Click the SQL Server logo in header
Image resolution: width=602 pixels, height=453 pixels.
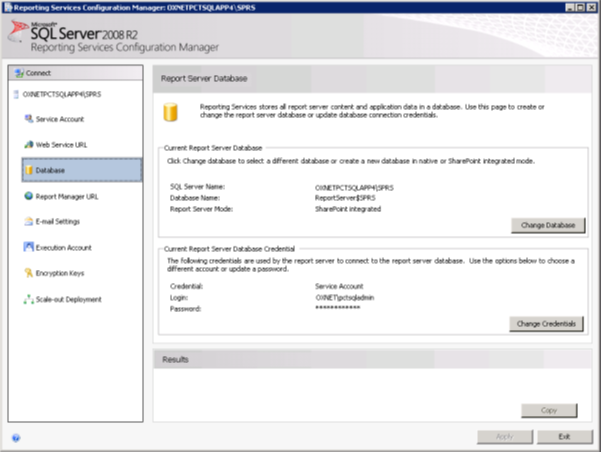coord(18,31)
